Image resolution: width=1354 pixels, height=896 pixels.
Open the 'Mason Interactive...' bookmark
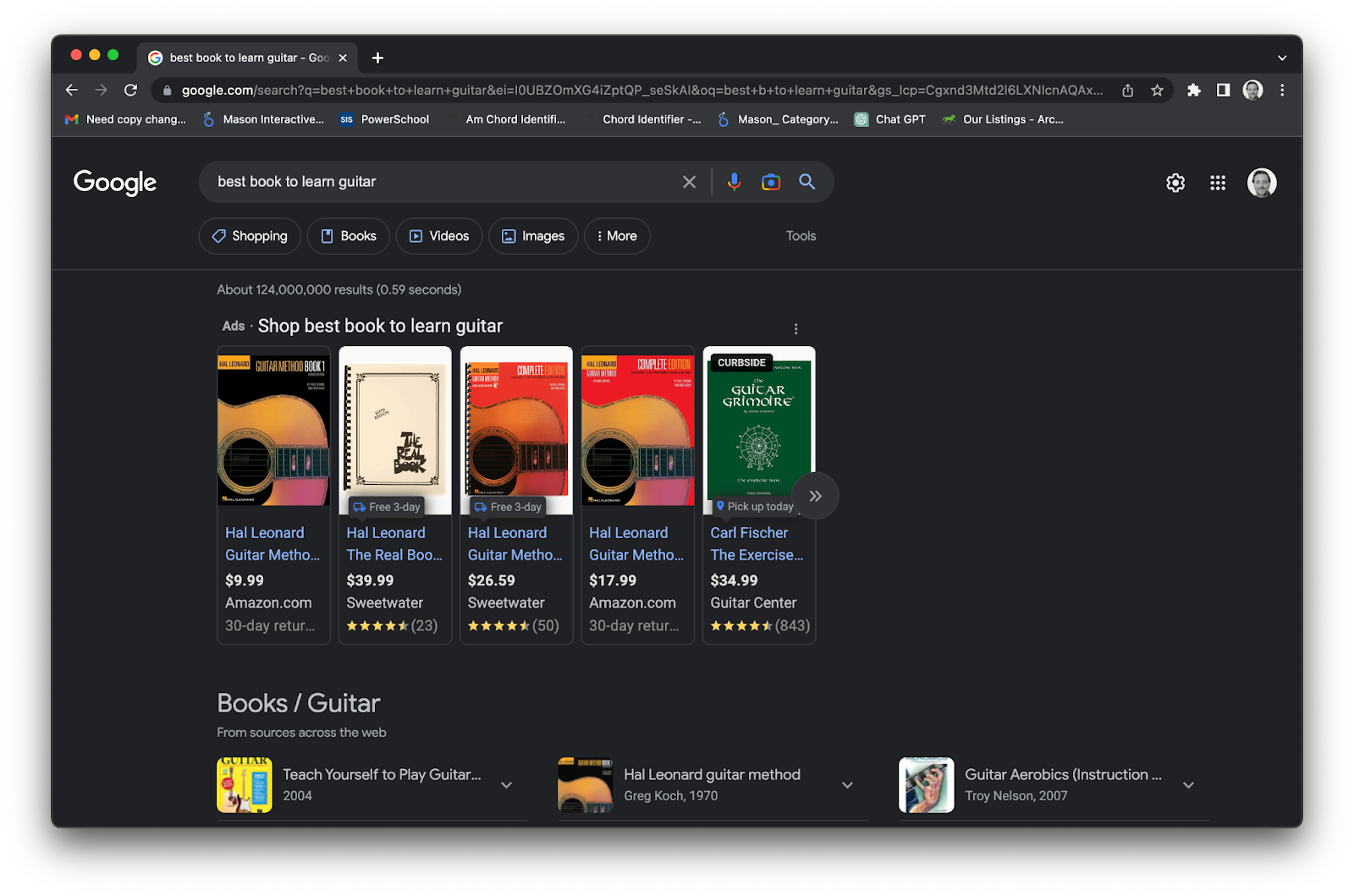click(x=263, y=119)
